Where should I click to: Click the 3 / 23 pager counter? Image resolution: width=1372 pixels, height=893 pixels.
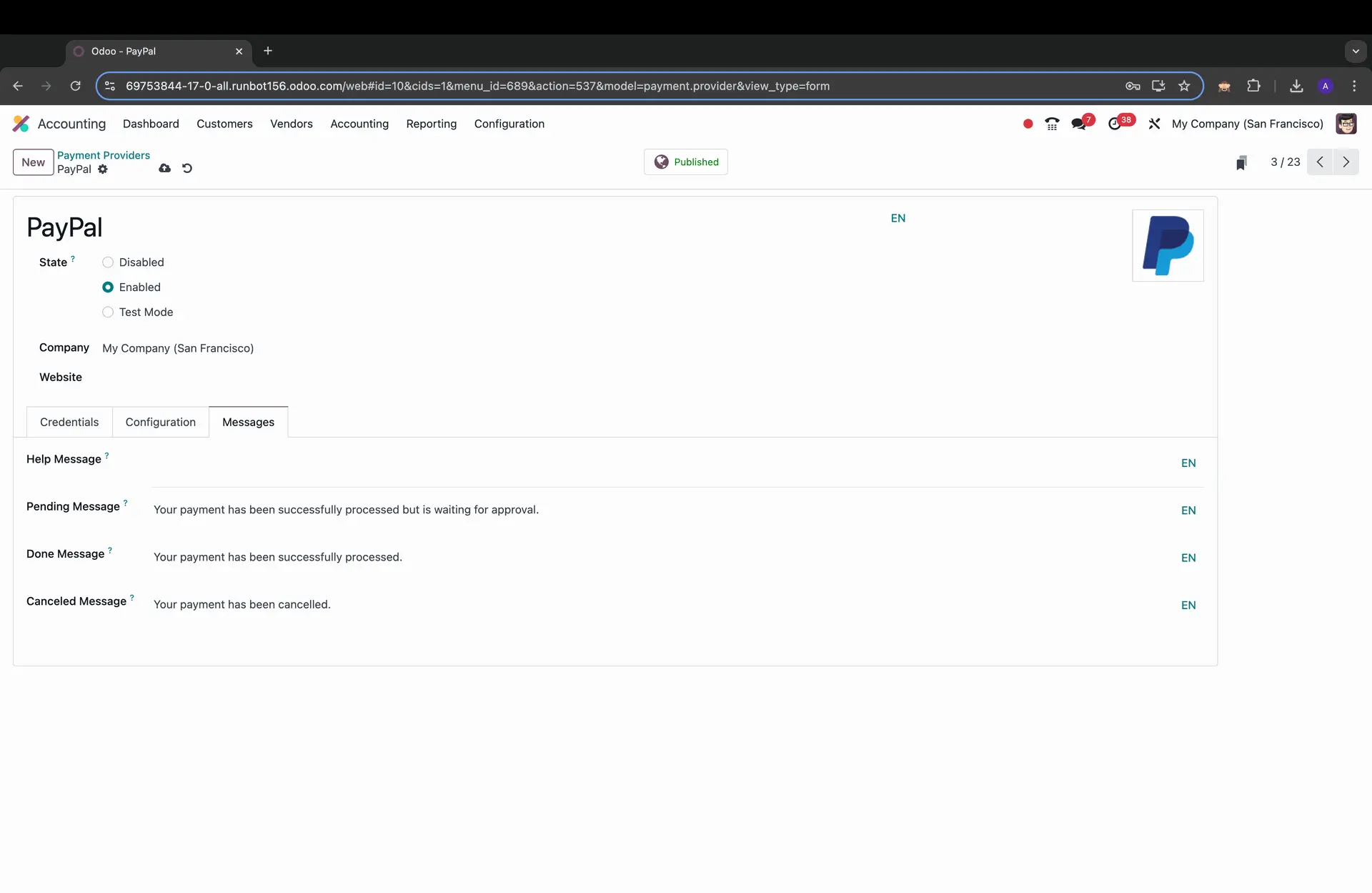(x=1285, y=162)
